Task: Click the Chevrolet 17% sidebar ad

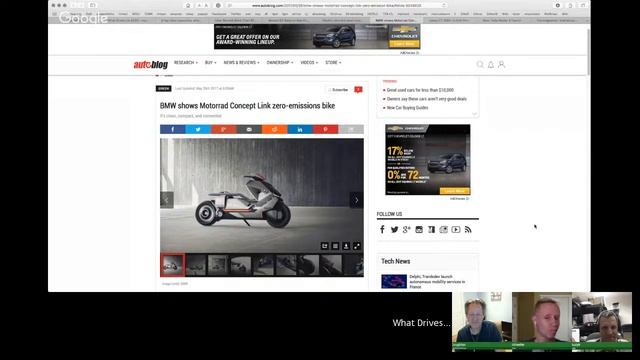Action: click(428, 160)
